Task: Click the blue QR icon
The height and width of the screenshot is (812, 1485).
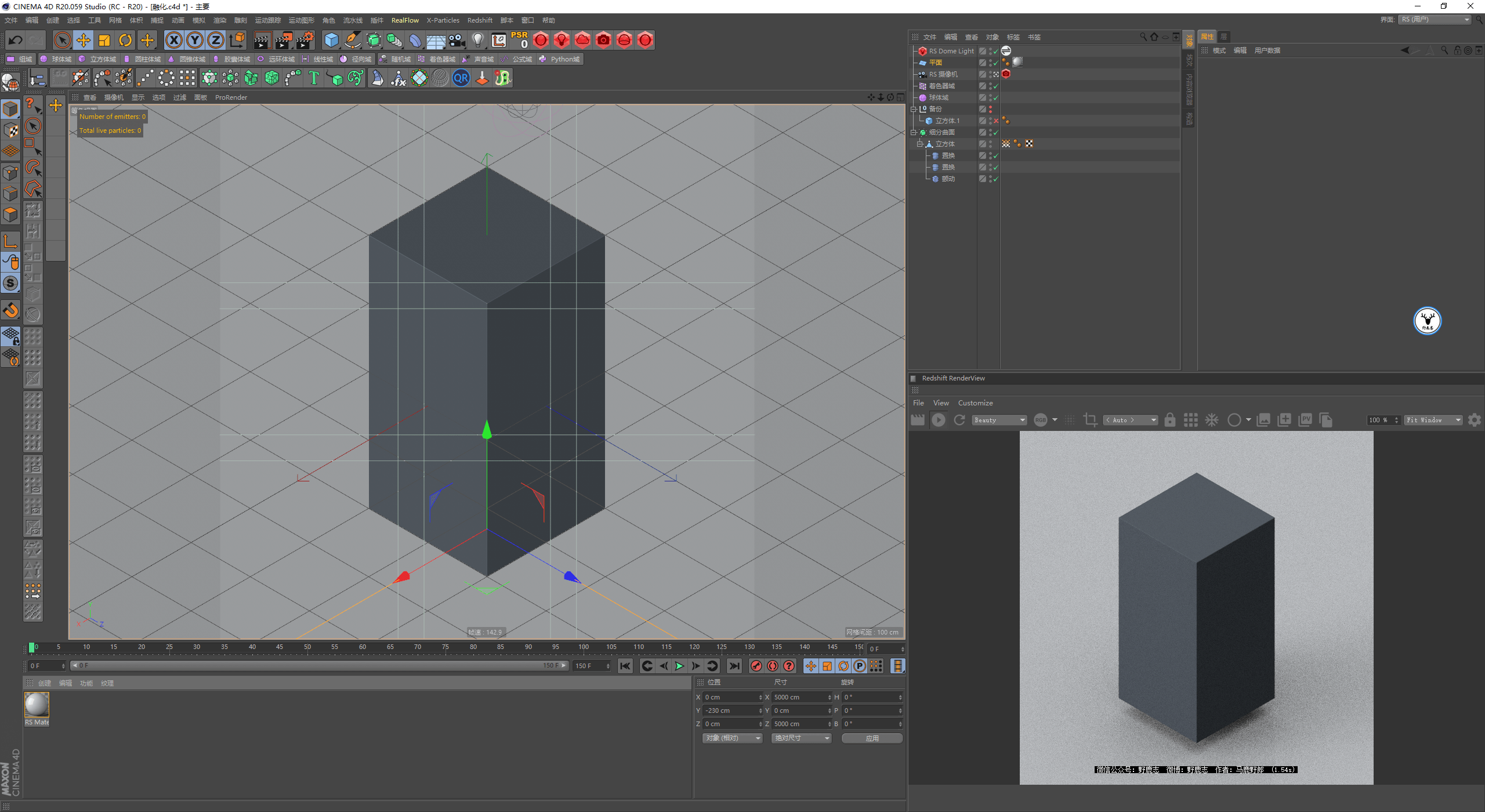Action: (461, 78)
